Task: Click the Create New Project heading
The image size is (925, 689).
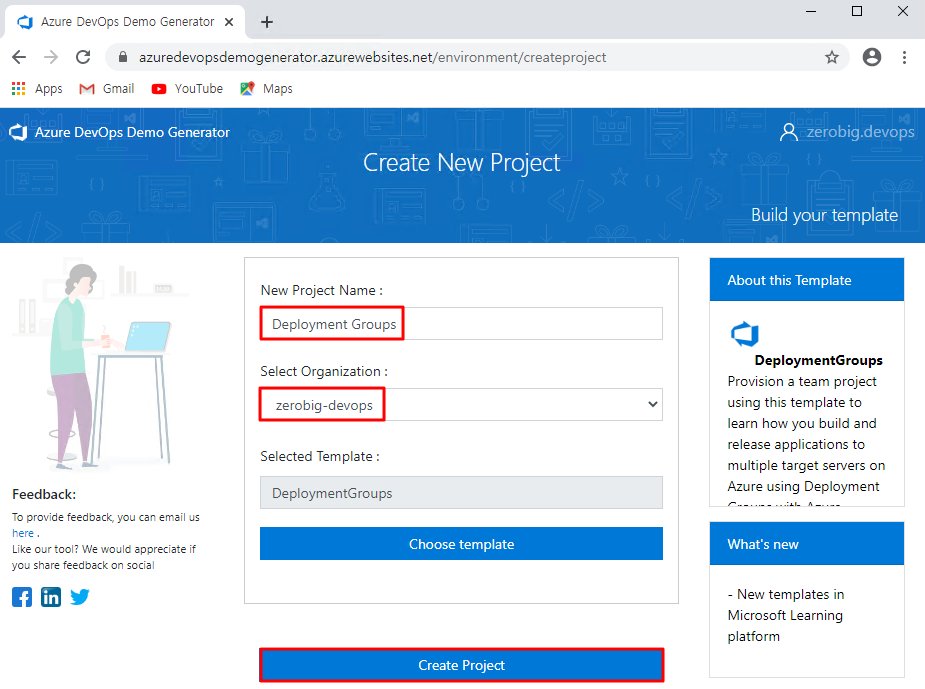Action: click(x=461, y=162)
